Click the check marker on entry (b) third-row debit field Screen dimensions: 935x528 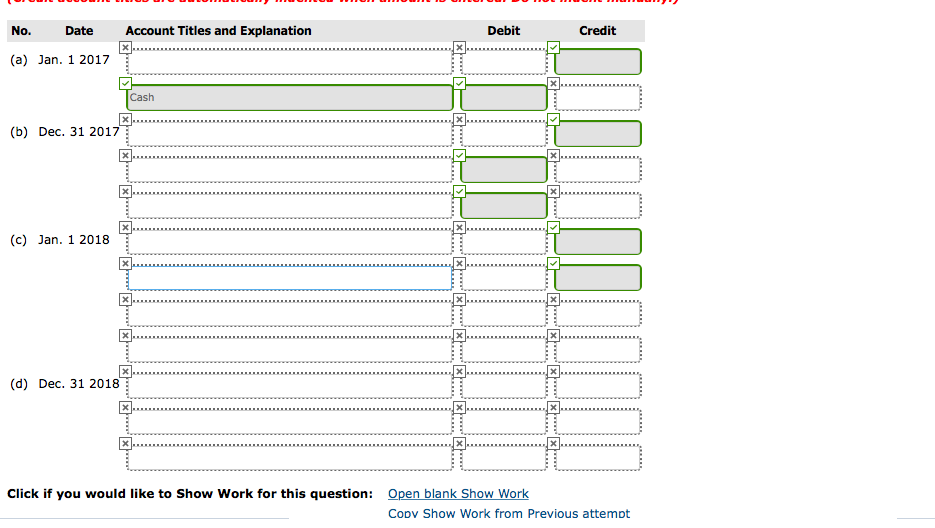459,192
